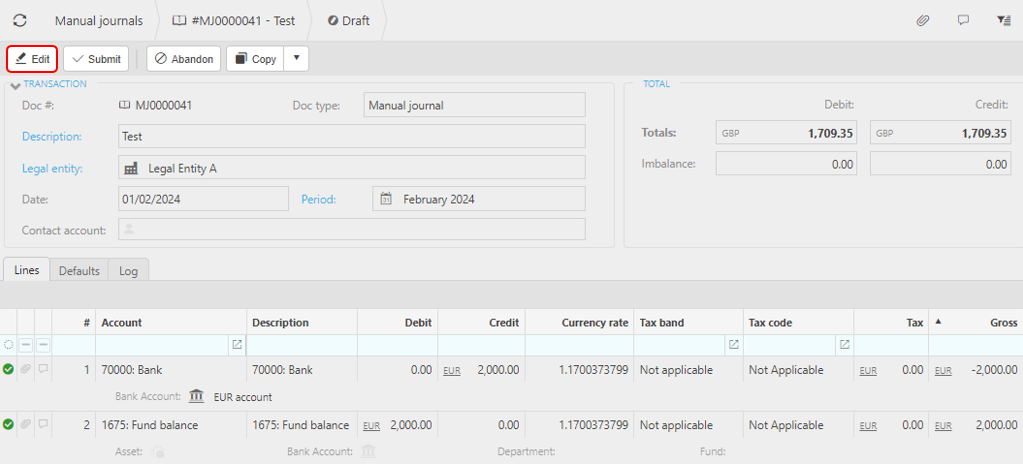
Task: Switch to the Log tab
Action: coord(129,271)
